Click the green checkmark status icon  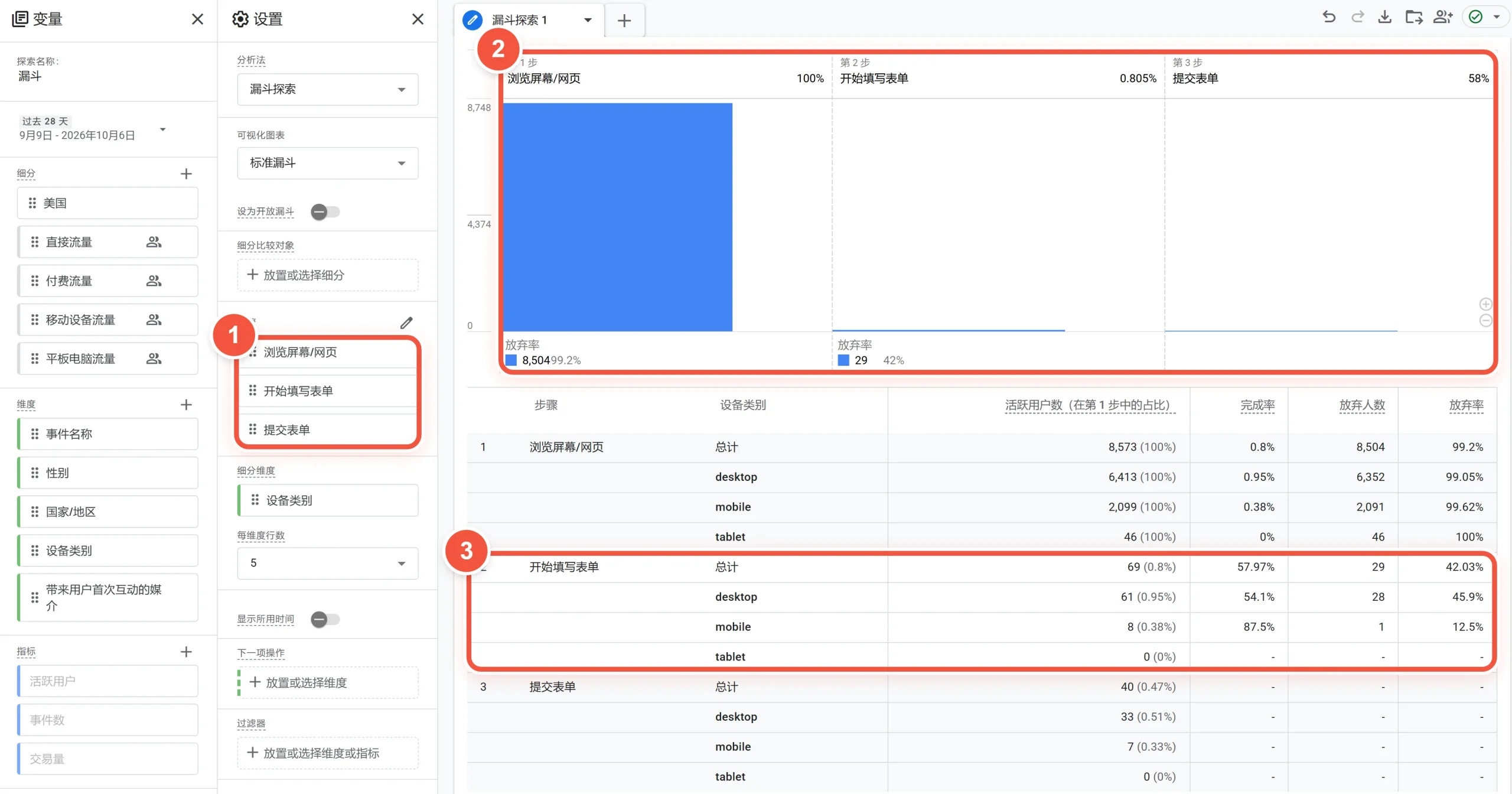[1475, 17]
